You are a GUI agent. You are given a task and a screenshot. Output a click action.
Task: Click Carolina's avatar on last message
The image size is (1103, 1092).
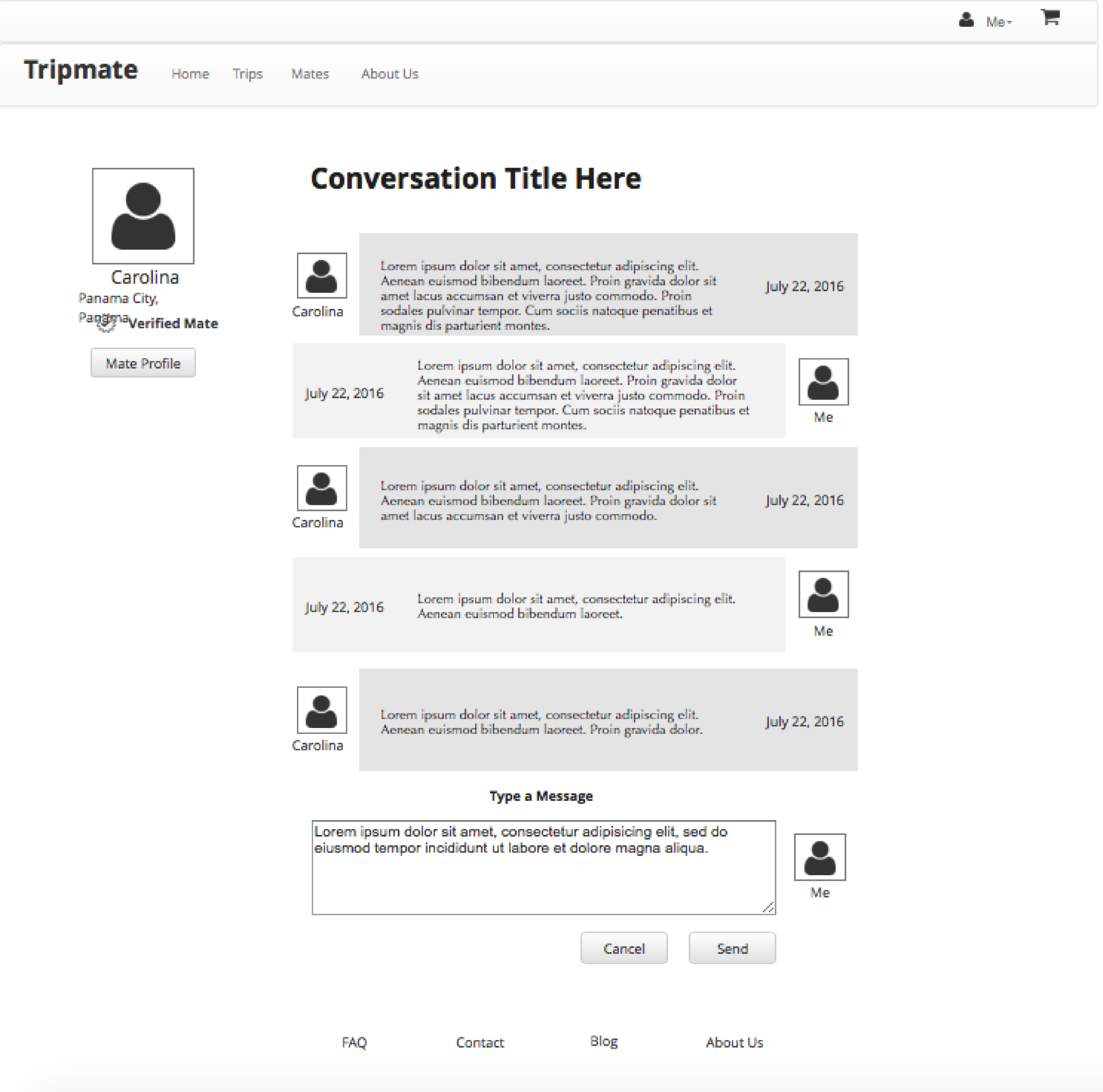[322, 710]
